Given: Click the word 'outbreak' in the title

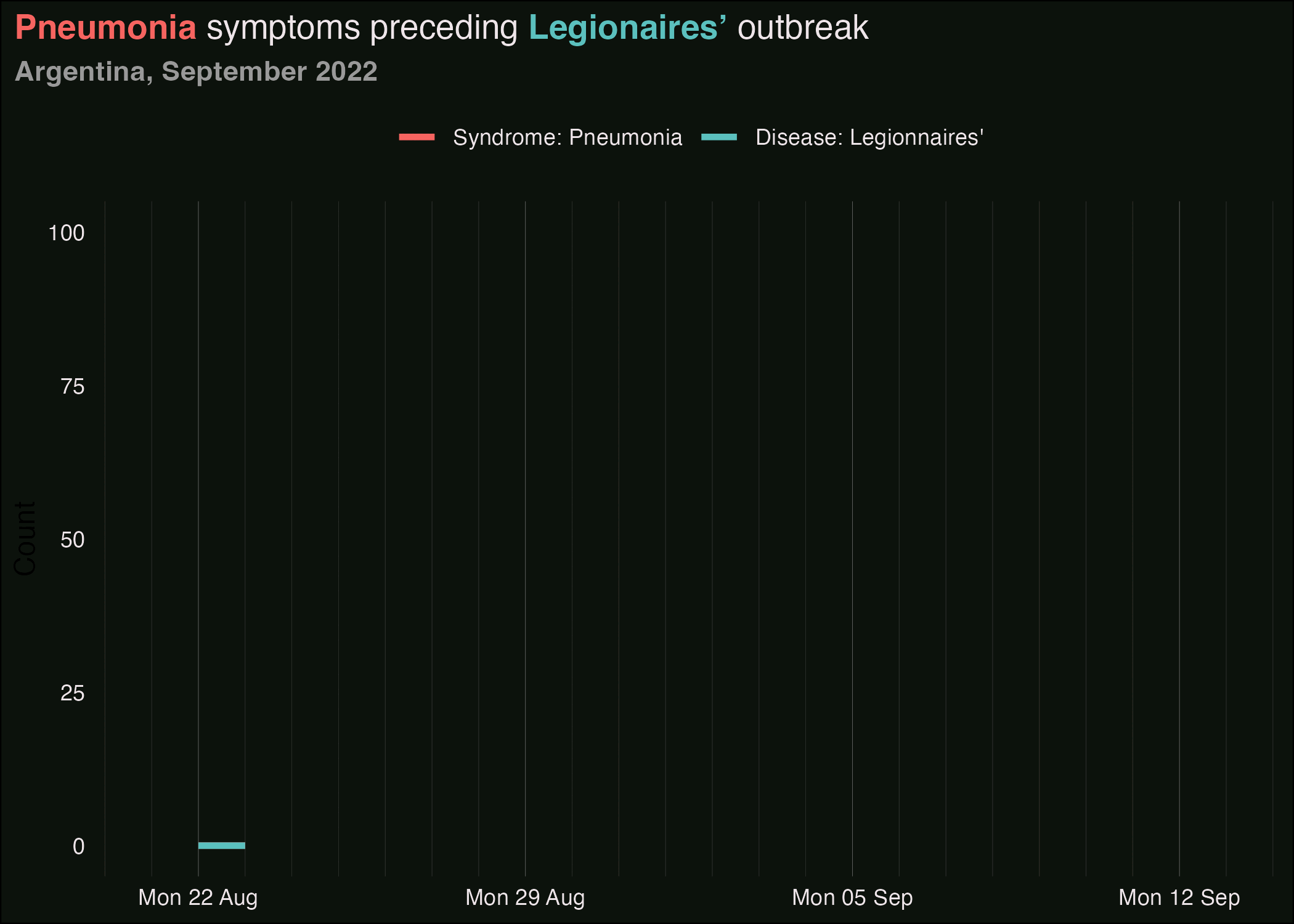Looking at the screenshot, I should [803, 28].
